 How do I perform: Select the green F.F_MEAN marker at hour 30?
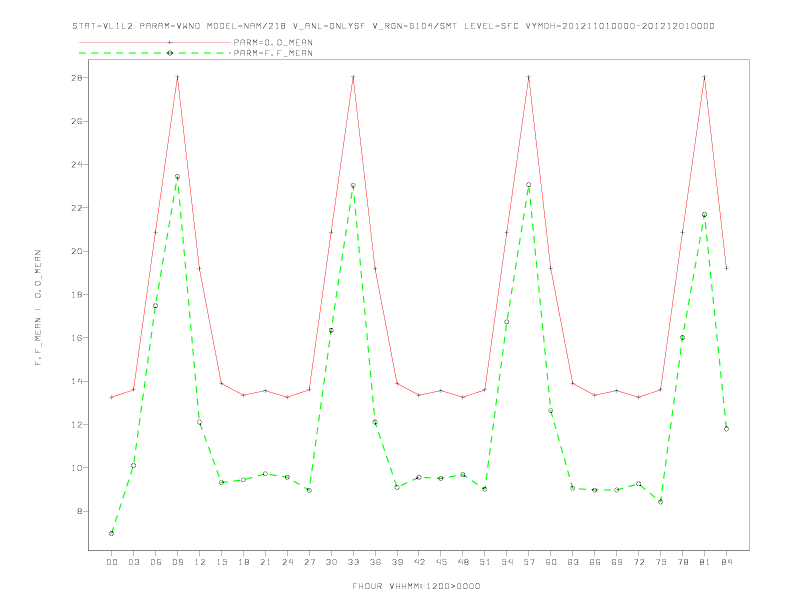point(331,330)
